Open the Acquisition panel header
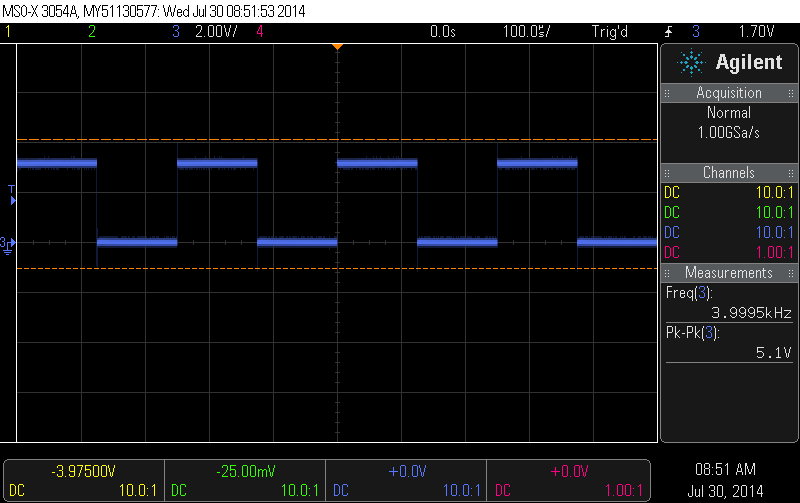Screen dimensions: 800x503 (729, 93)
